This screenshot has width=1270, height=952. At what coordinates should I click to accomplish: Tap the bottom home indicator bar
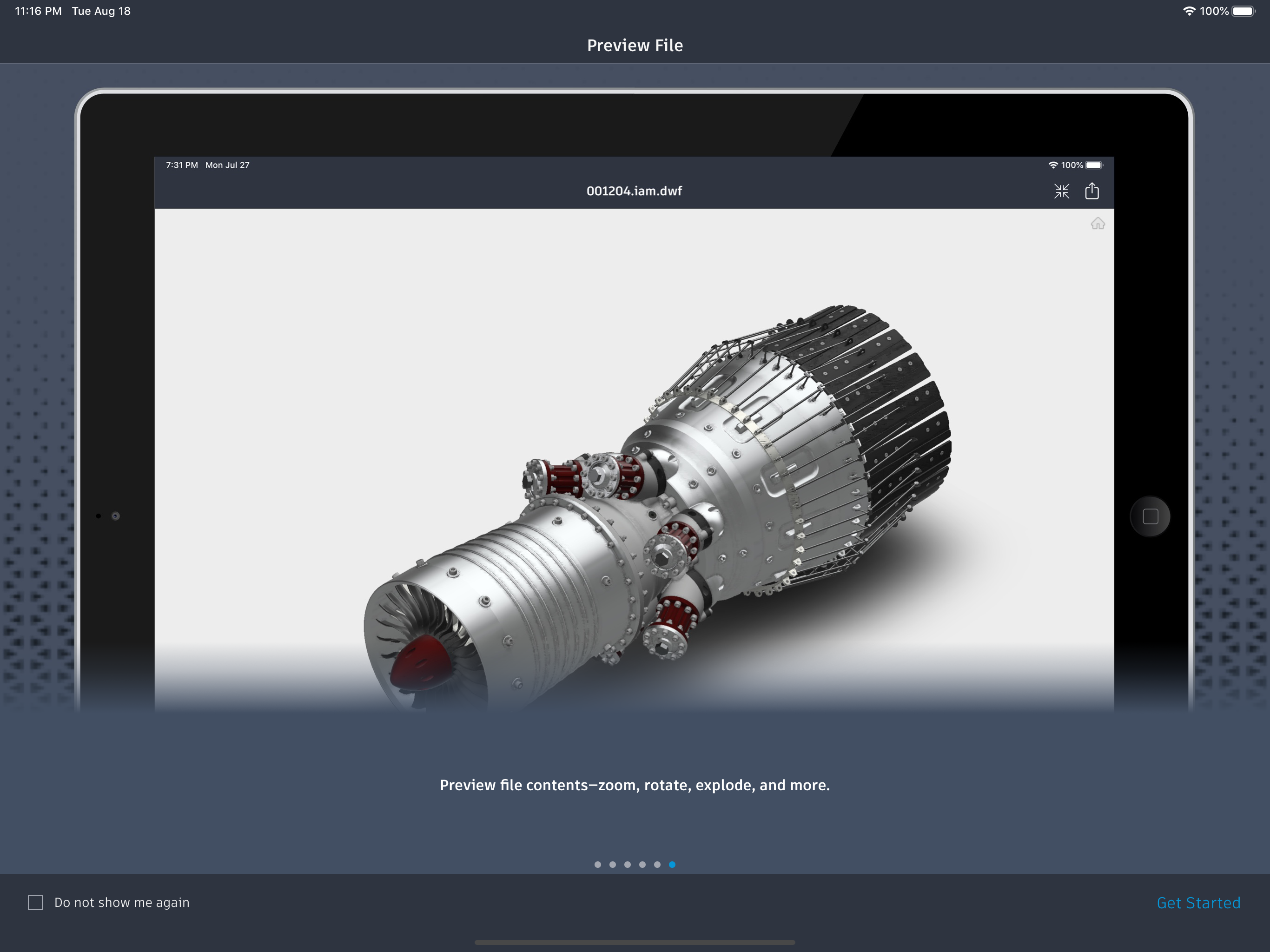(635, 942)
